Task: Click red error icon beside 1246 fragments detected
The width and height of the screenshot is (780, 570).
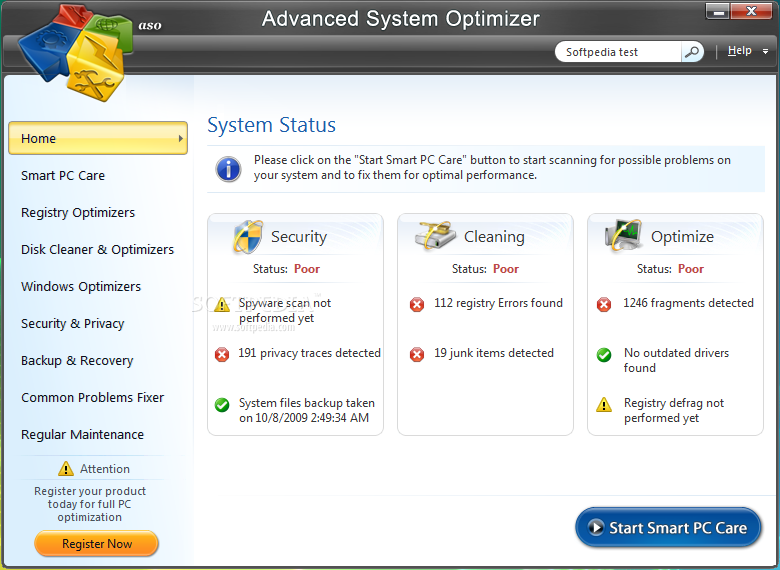Action: tap(604, 304)
